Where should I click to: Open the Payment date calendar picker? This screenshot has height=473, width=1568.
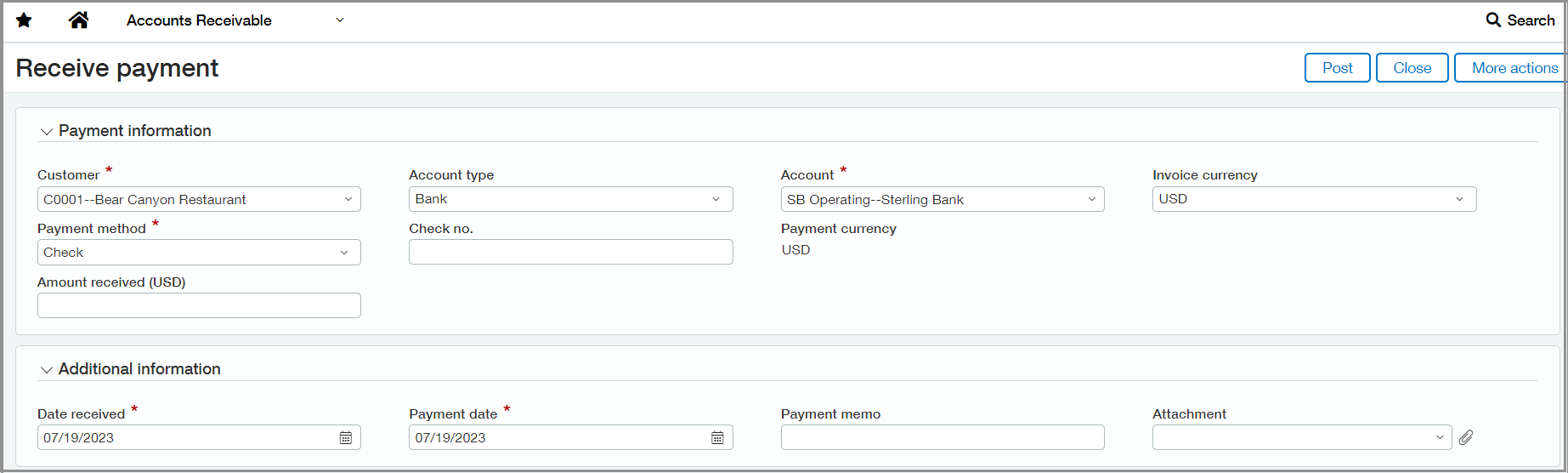coord(717,437)
